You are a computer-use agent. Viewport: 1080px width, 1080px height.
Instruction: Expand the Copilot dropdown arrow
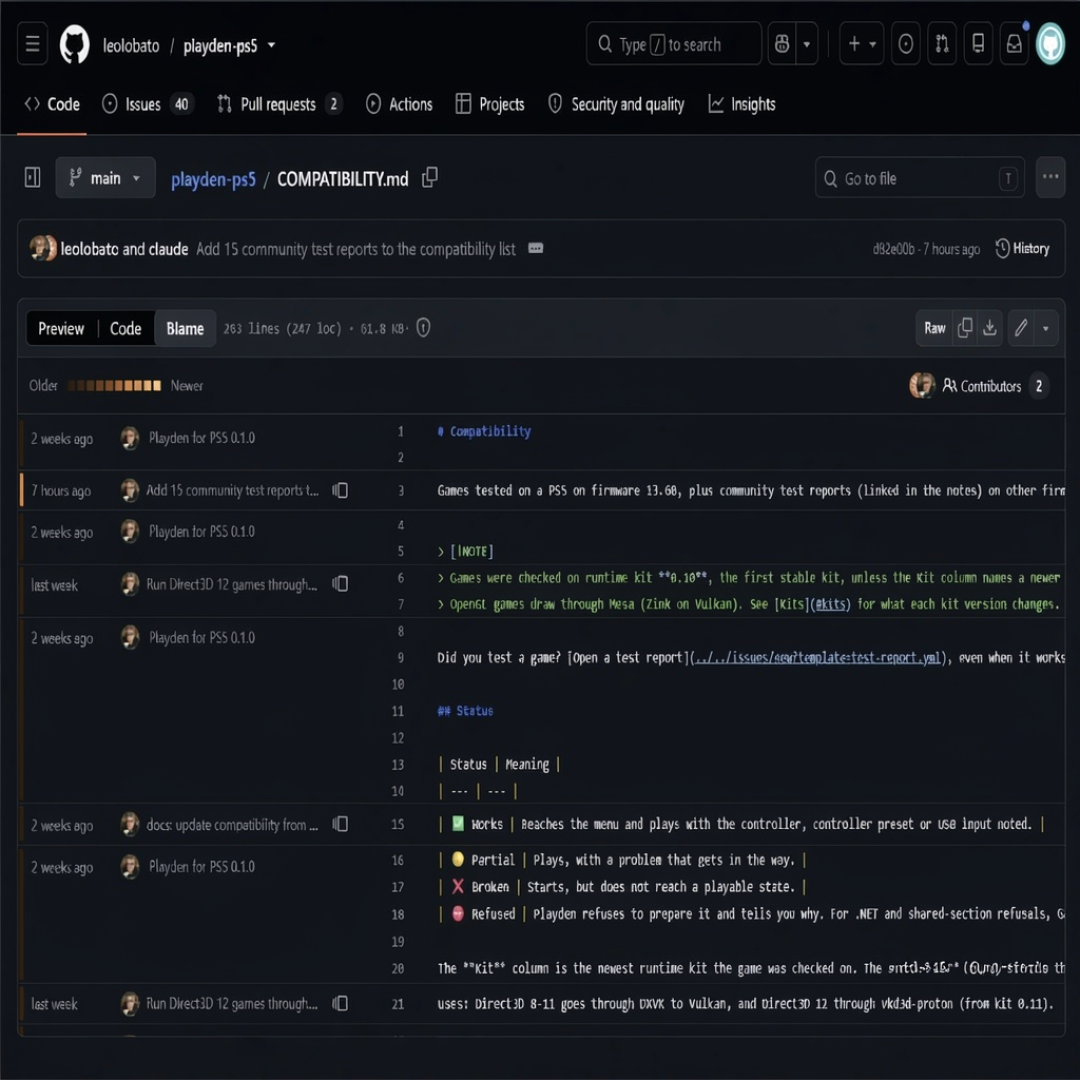tap(807, 44)
